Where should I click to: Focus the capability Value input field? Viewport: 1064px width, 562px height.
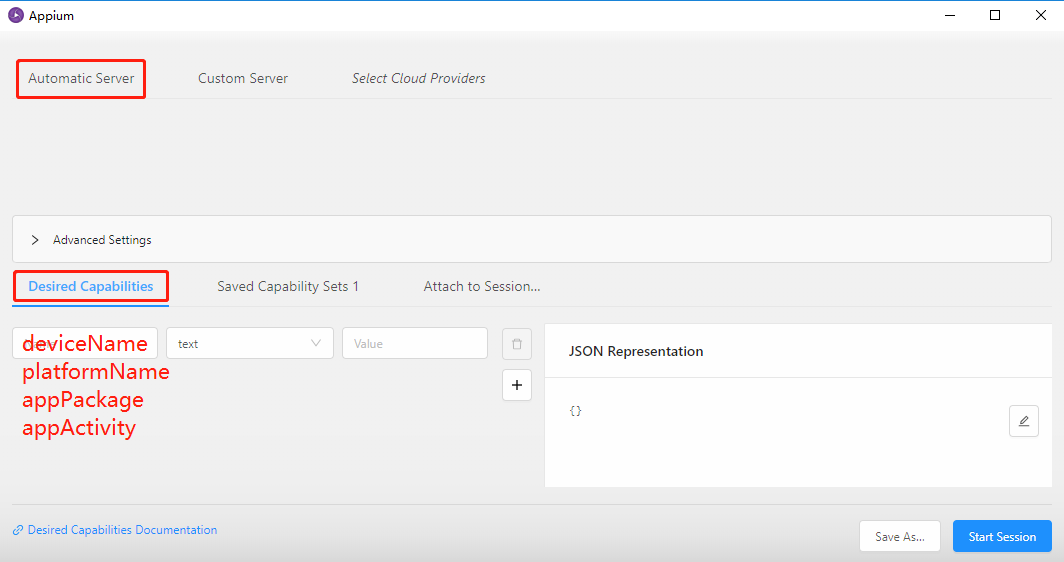pyautogui.click(x=414, y=343)
